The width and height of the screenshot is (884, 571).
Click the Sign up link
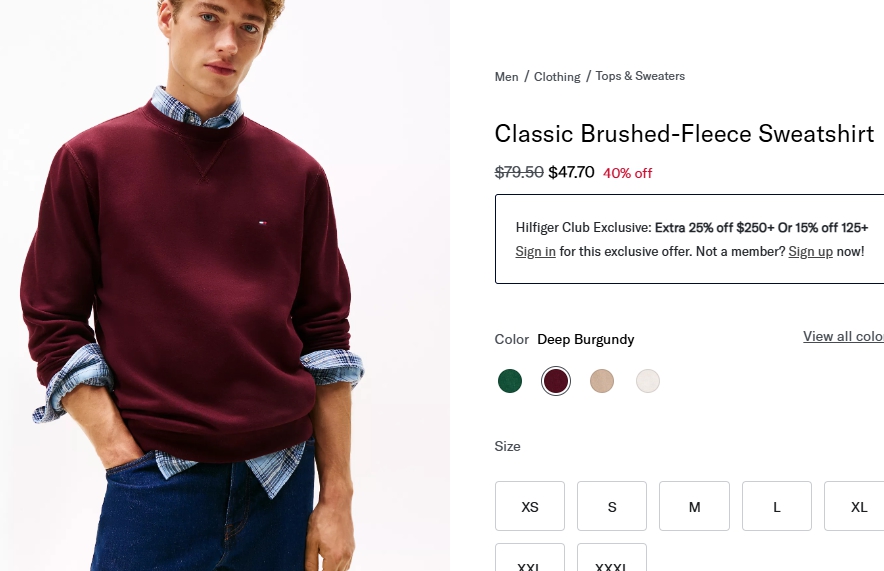tap(810, 251)
